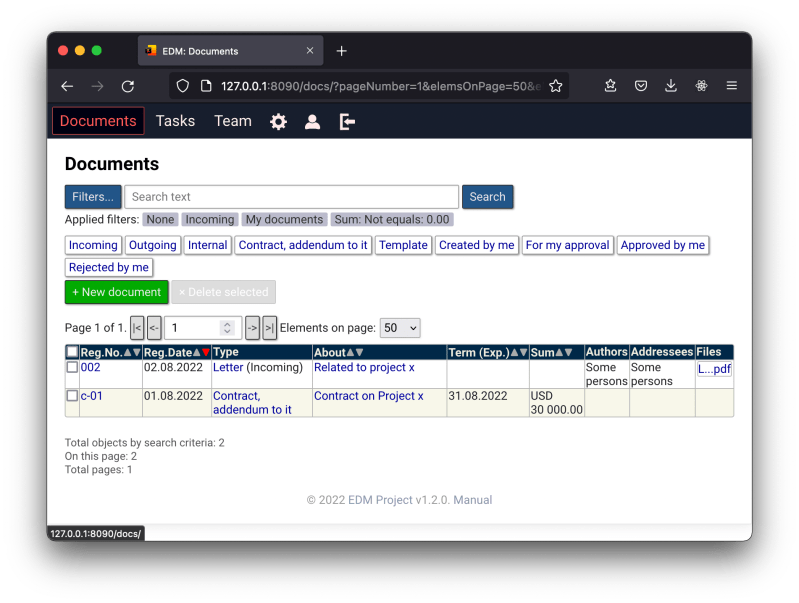The width and height of the screenshot is (799, 603).
Task: Select the EDM: Documents browser tab
Action: [x=230, y=51]
